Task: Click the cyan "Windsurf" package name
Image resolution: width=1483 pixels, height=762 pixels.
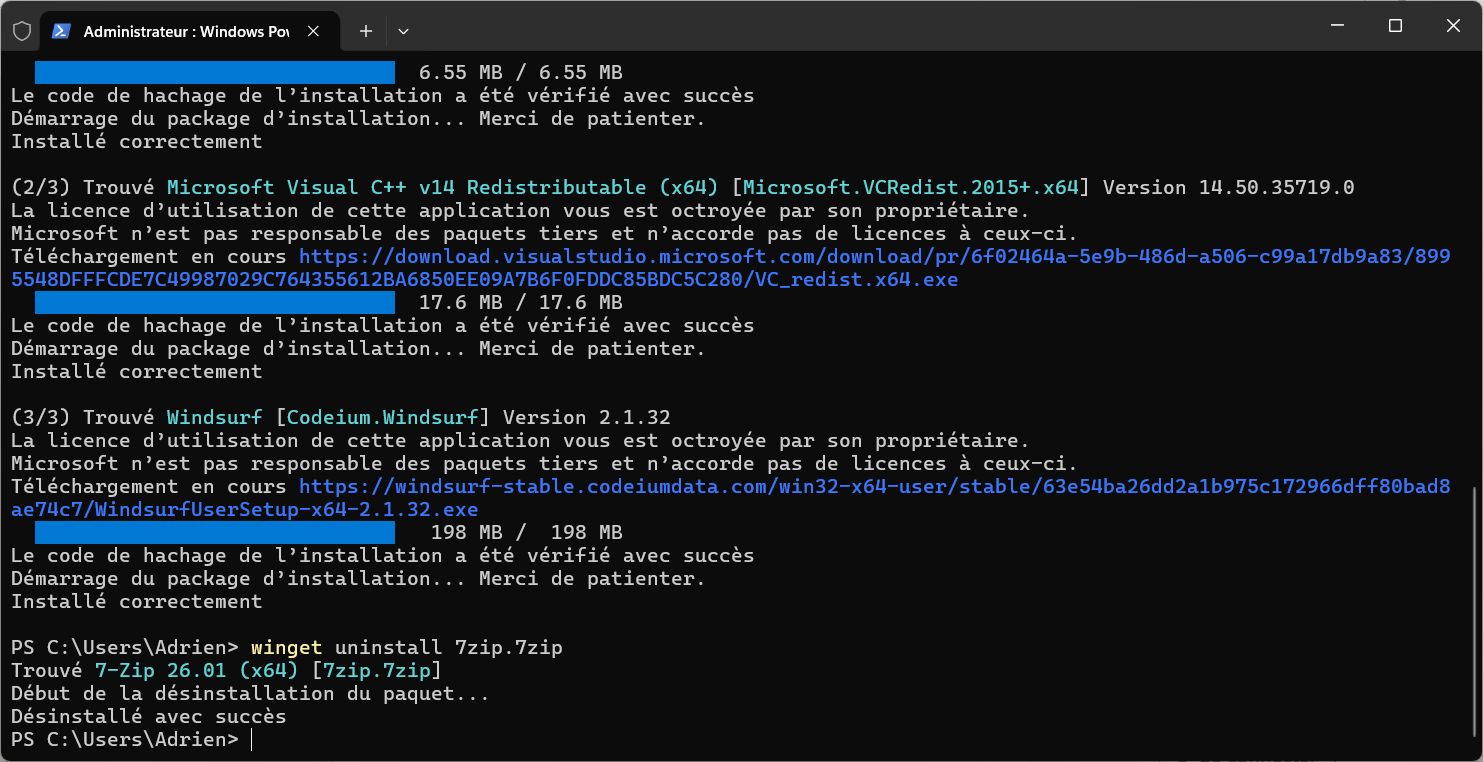Action: coord(215,417)
